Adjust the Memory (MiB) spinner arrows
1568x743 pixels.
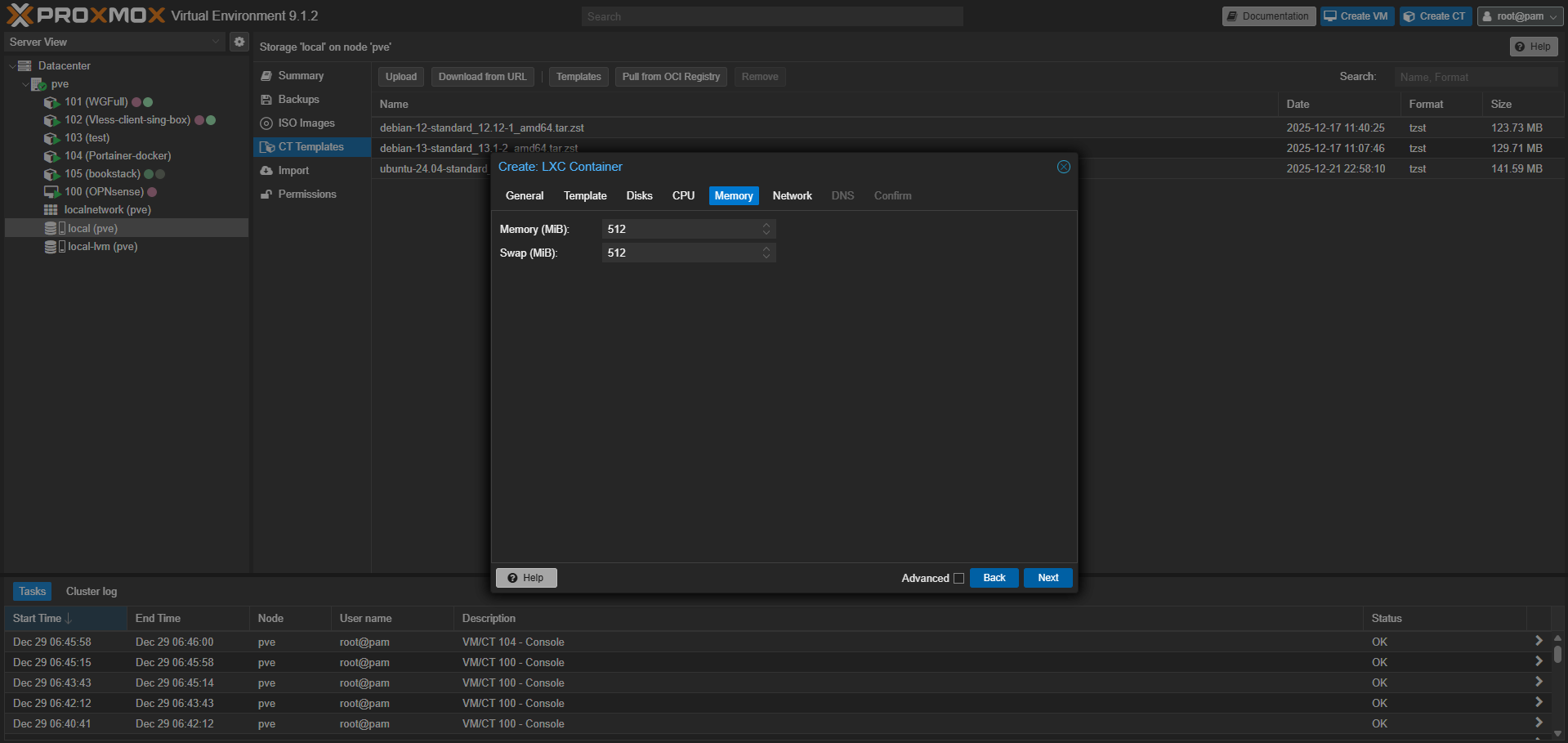tap(766, 229)
